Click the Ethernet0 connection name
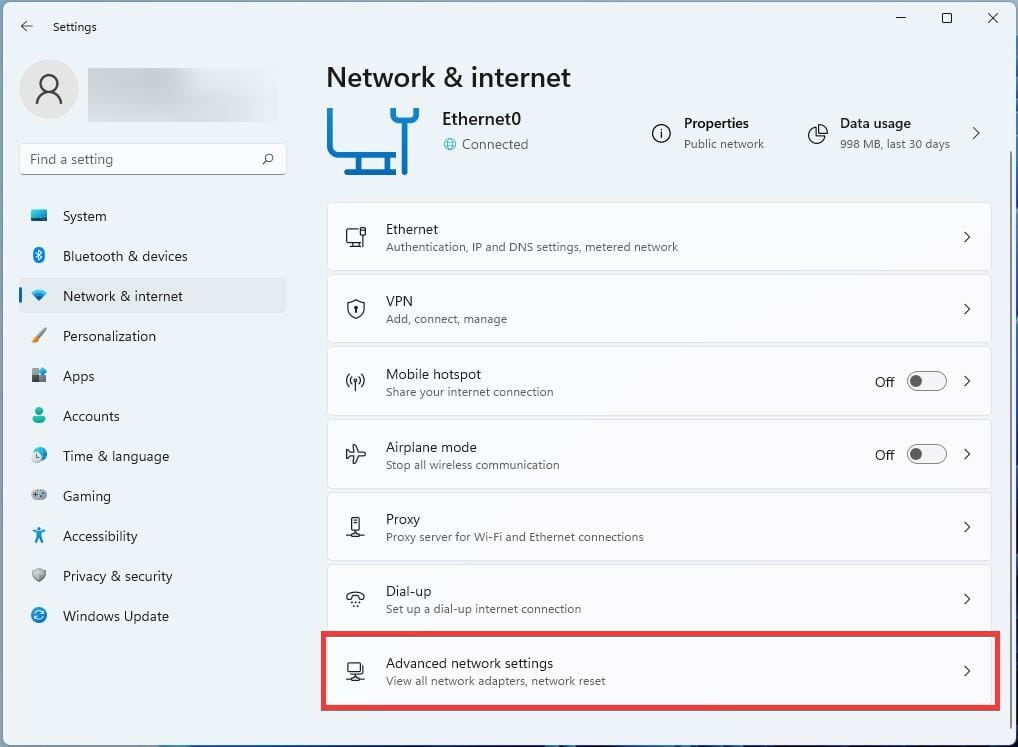This screenshot has height=747, width=1018. [x=482, y=119]
